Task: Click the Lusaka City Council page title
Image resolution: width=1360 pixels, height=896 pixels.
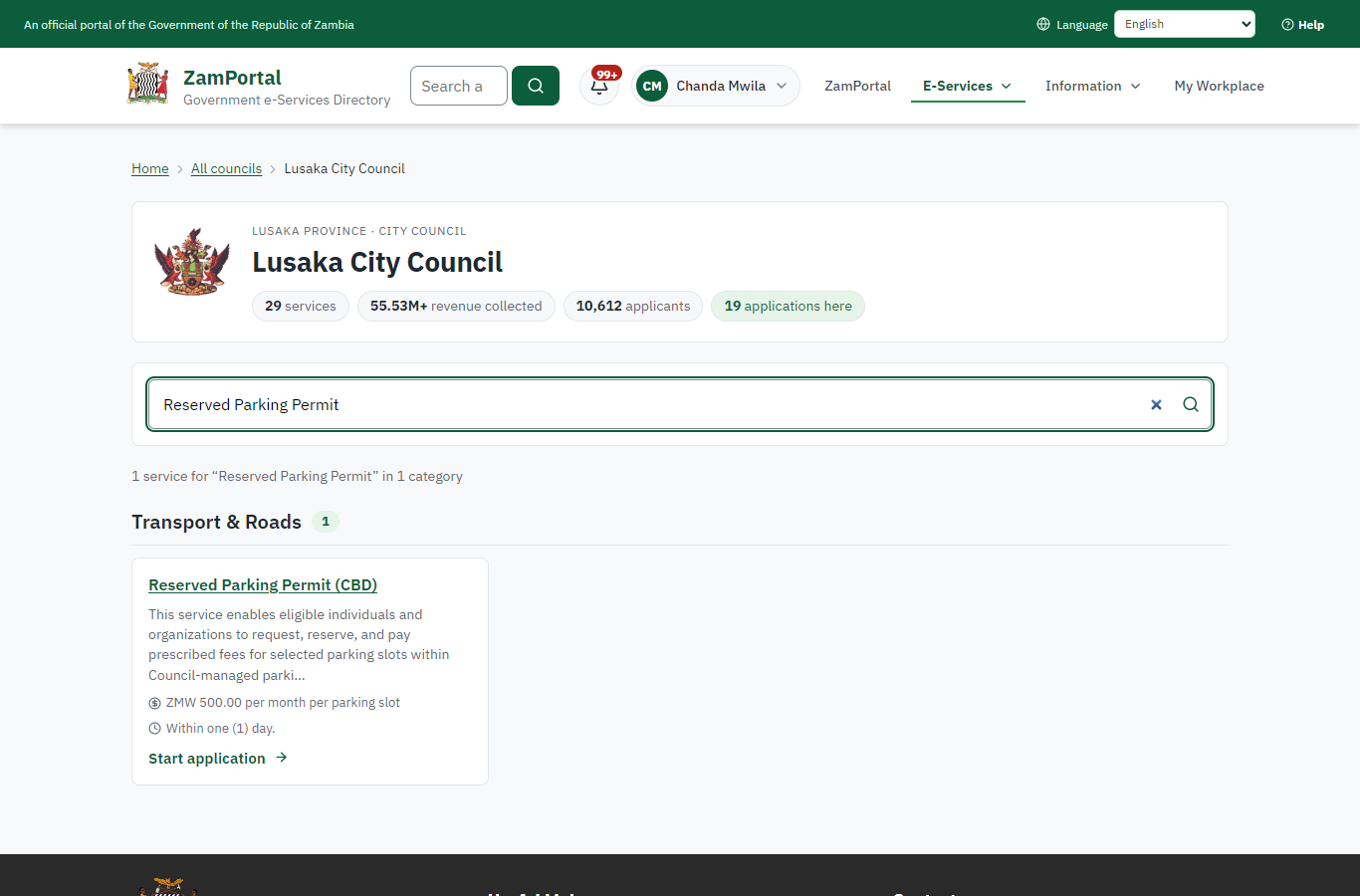Action: point(377,262)
